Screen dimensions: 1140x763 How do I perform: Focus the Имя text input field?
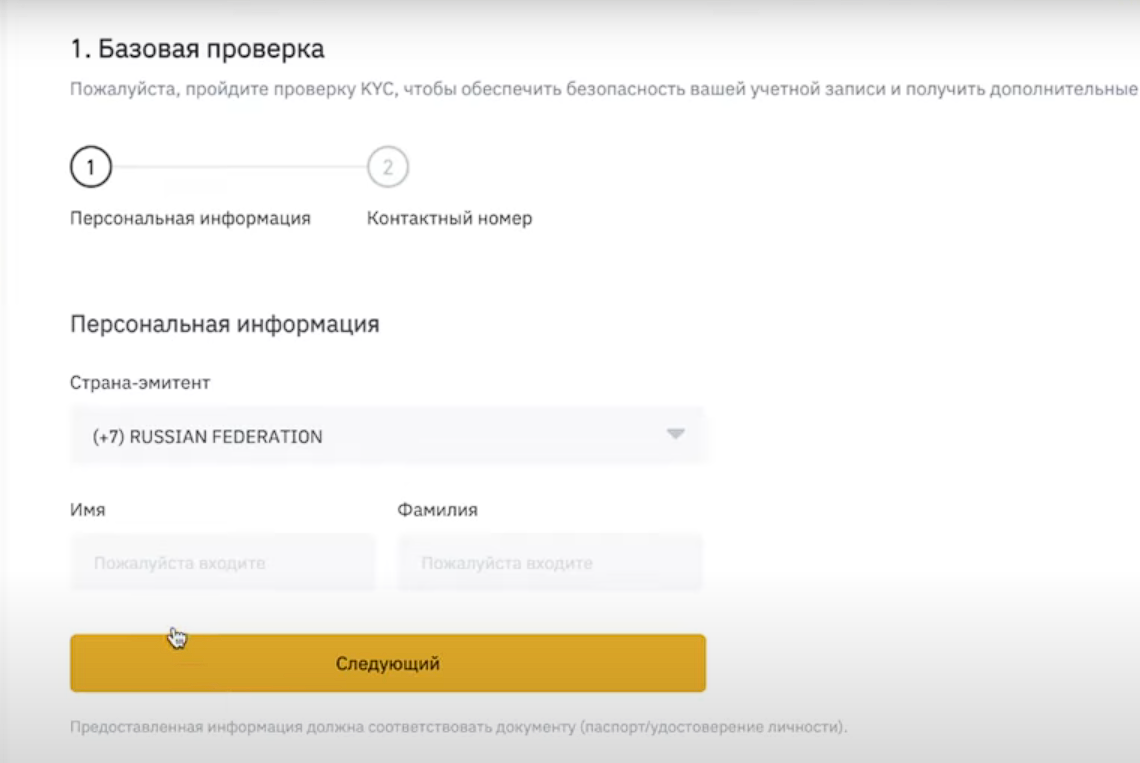pos(222,563)
